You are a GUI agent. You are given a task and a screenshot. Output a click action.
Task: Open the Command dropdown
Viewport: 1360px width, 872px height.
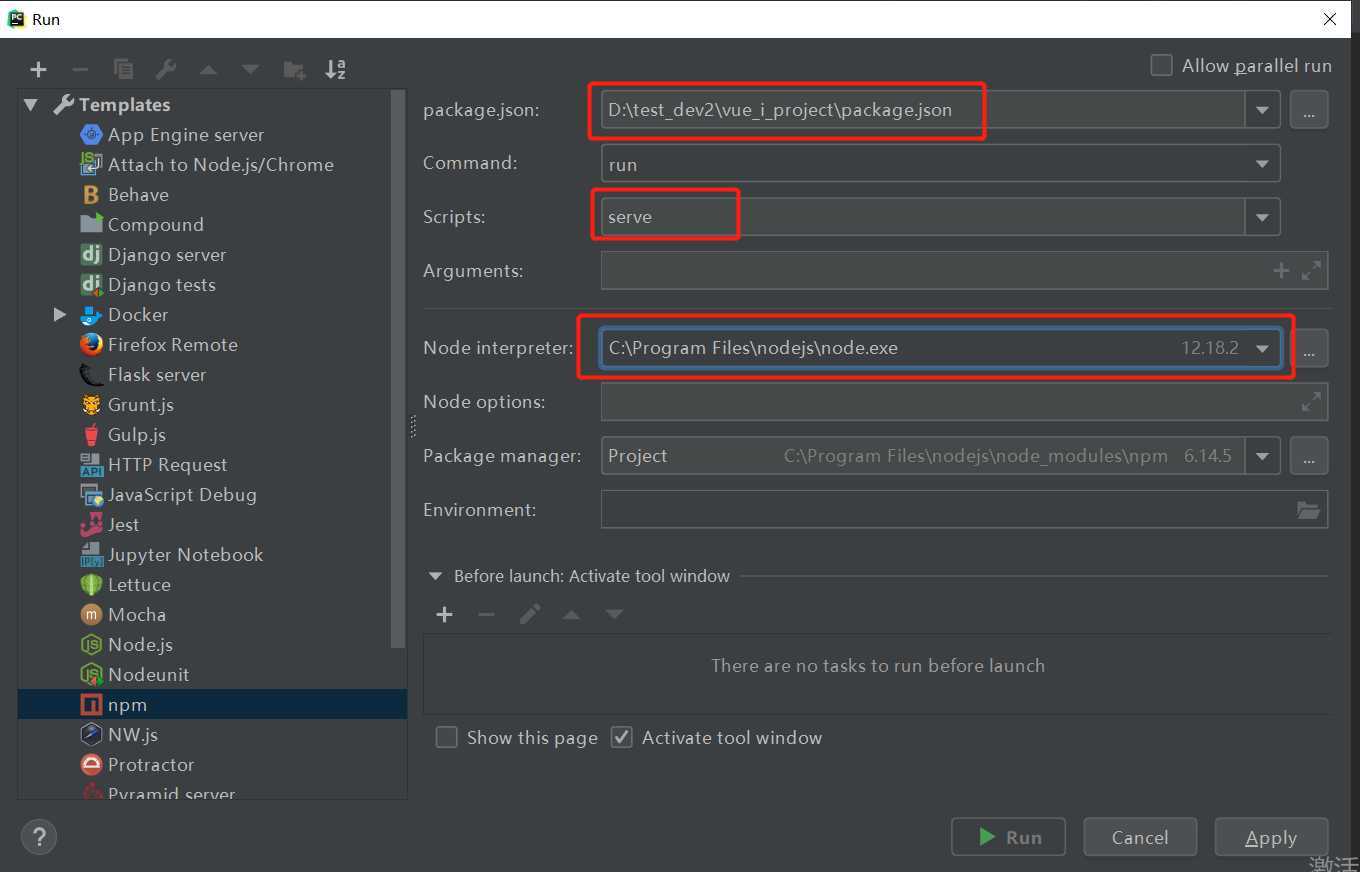(1262, 164)
